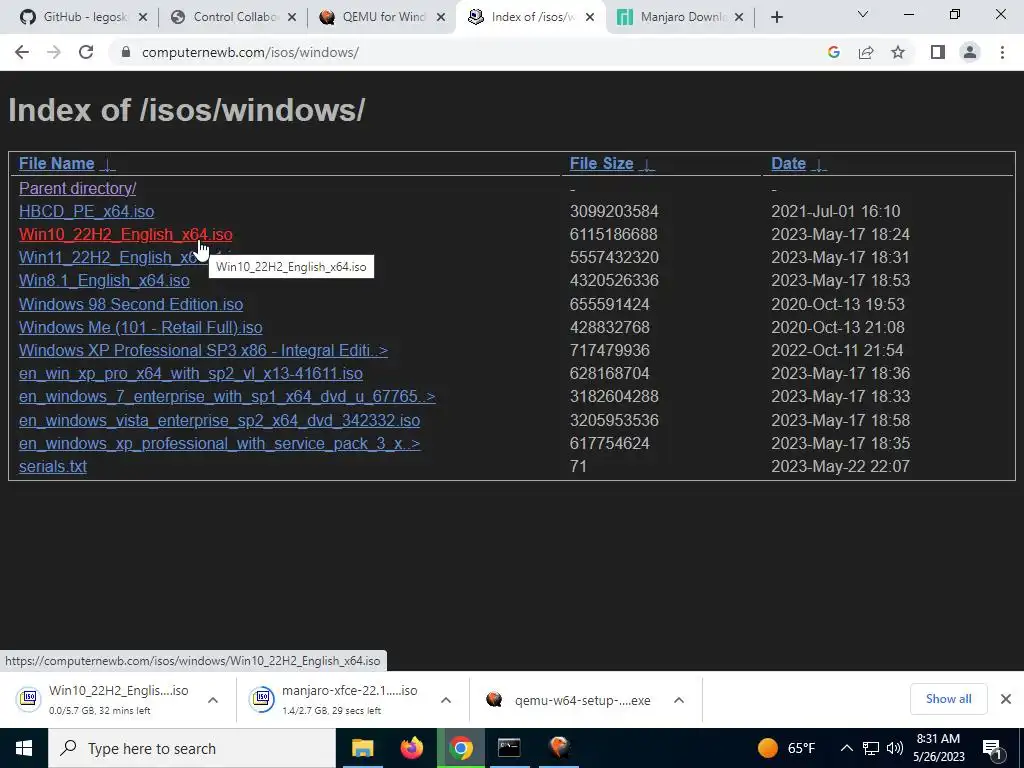Screen dimensions: 1024x768
Task: Show hidden system tray icons
Action: point(846,748)
